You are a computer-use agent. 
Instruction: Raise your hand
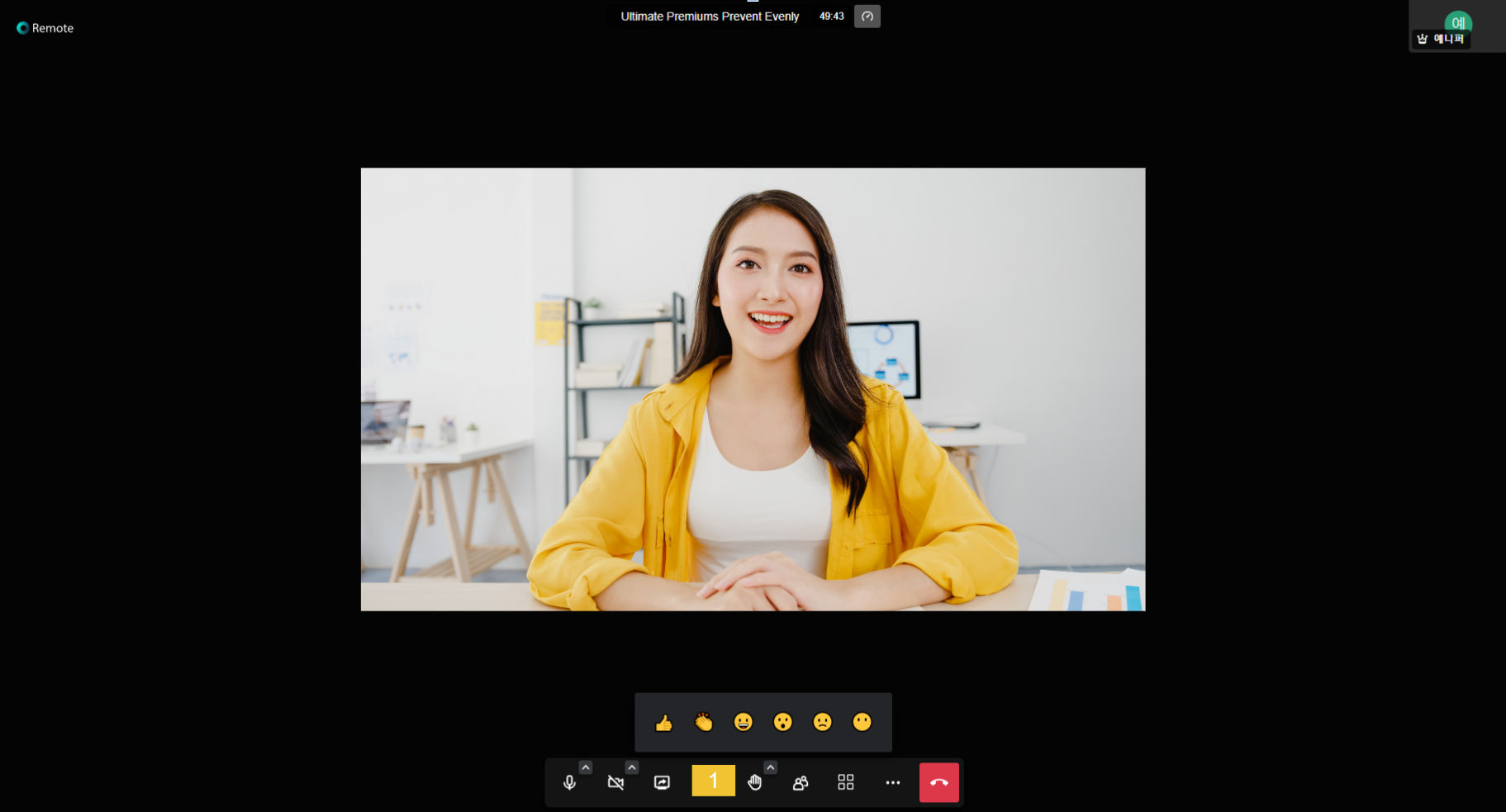754,782
